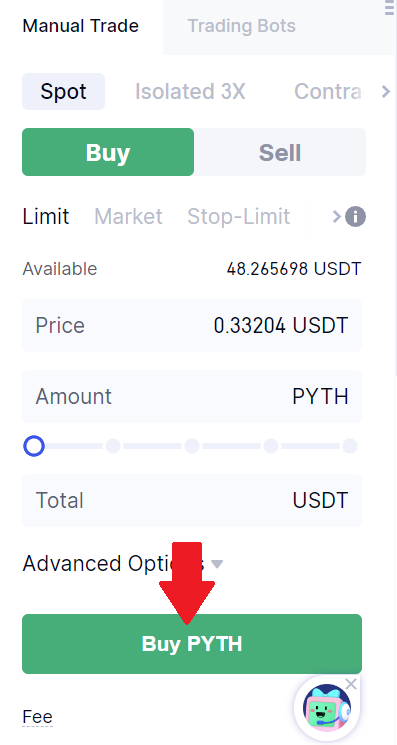Open the menu icon at top right
The width and height of the screenshot is (397, 745).
click(x=390, y=8)
